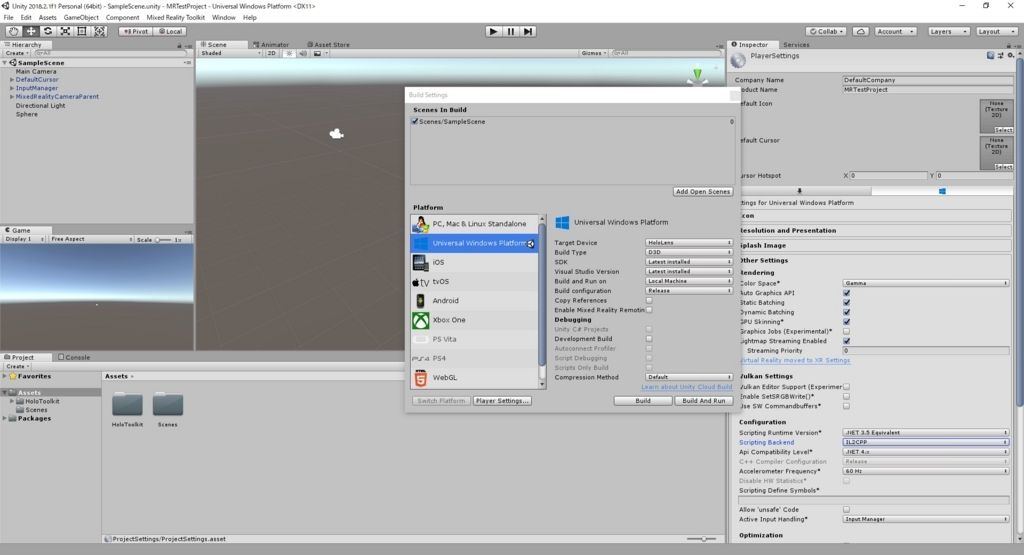This screenshot has width=1024, height=555.
Task: Click Windows platform tab icon in Inspector
Action: [942, 191]
